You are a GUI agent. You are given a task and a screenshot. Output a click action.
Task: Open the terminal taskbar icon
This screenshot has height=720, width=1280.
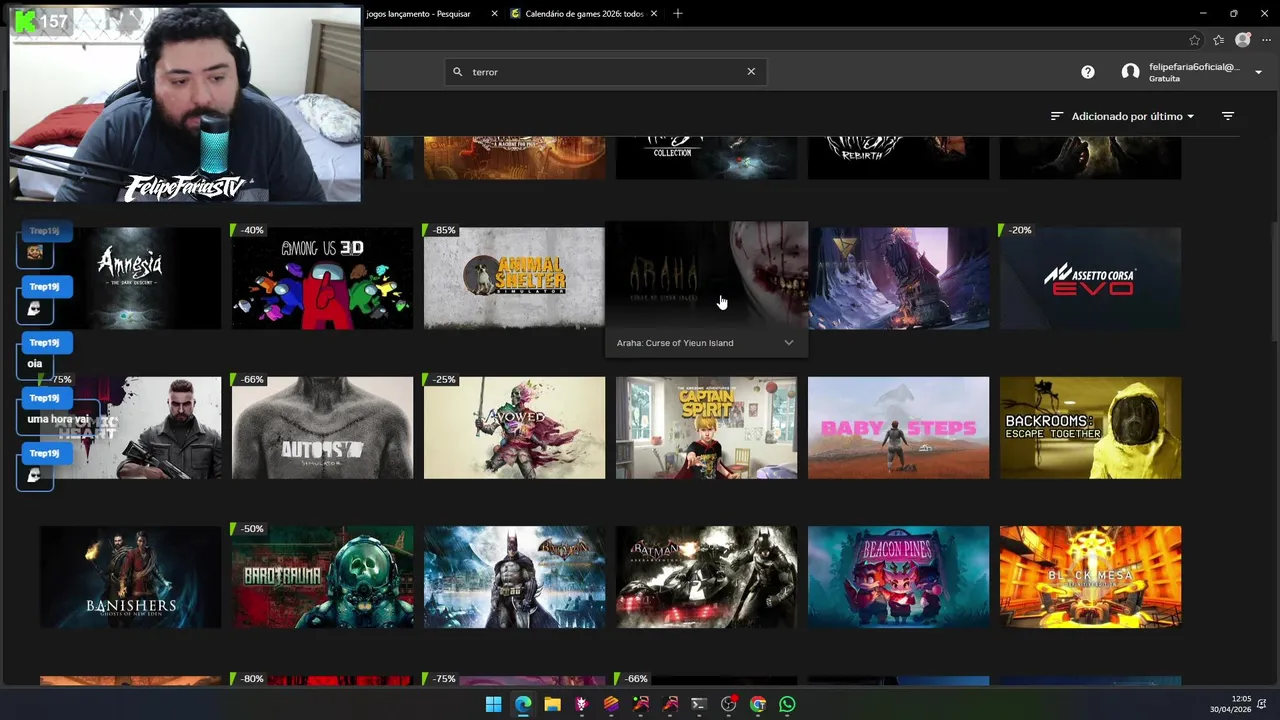tap(699, 704)
